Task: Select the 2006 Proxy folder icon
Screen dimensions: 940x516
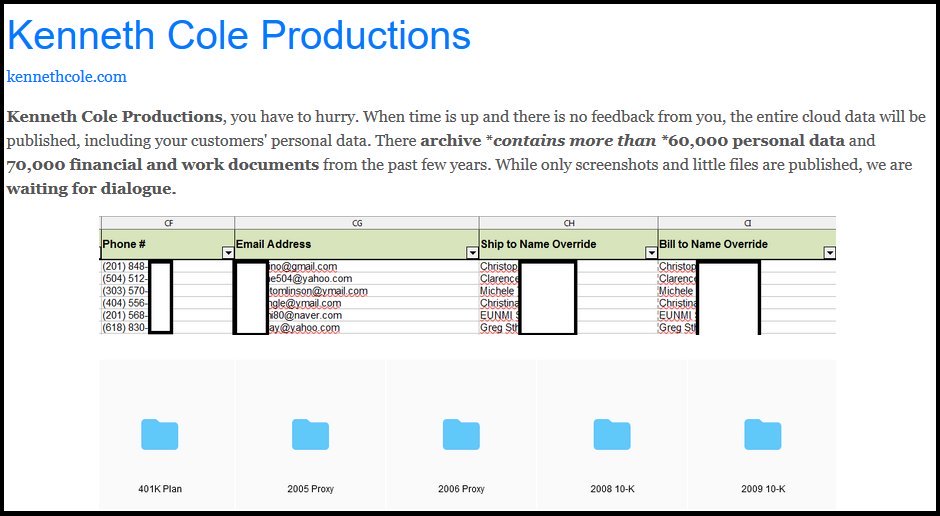Action: pos(461,435)
